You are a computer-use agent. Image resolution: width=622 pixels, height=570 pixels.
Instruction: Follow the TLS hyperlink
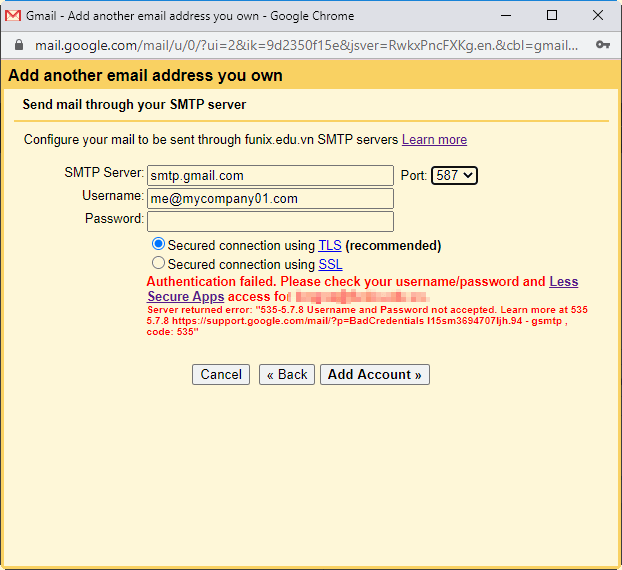click(x=330, y=246)
